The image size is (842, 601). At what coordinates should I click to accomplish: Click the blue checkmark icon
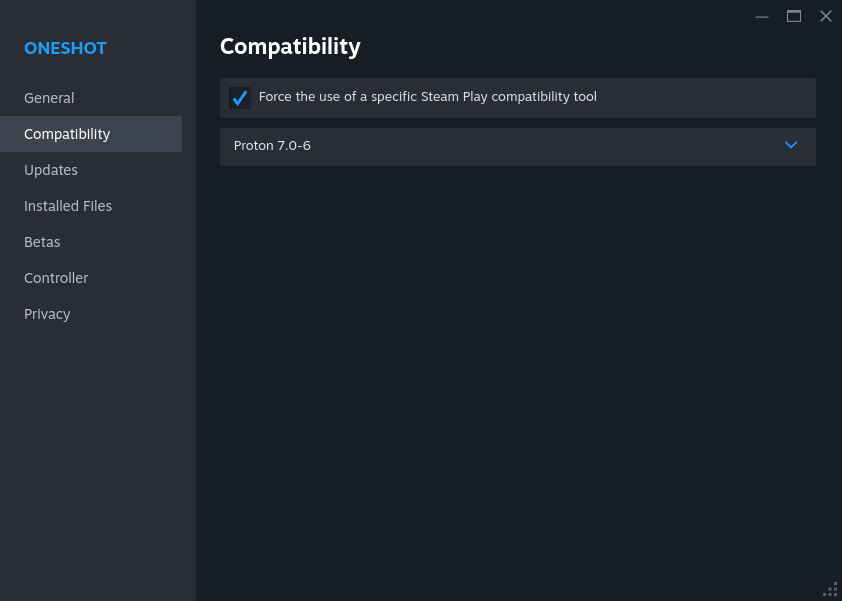[240, 98]
